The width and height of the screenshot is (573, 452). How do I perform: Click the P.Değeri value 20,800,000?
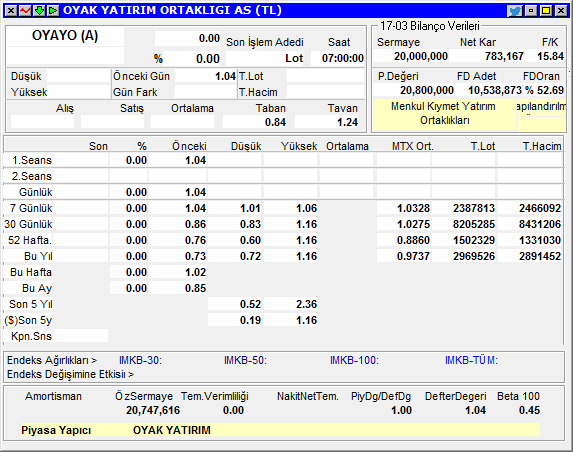pyautogui.click(x=427, y=90)
